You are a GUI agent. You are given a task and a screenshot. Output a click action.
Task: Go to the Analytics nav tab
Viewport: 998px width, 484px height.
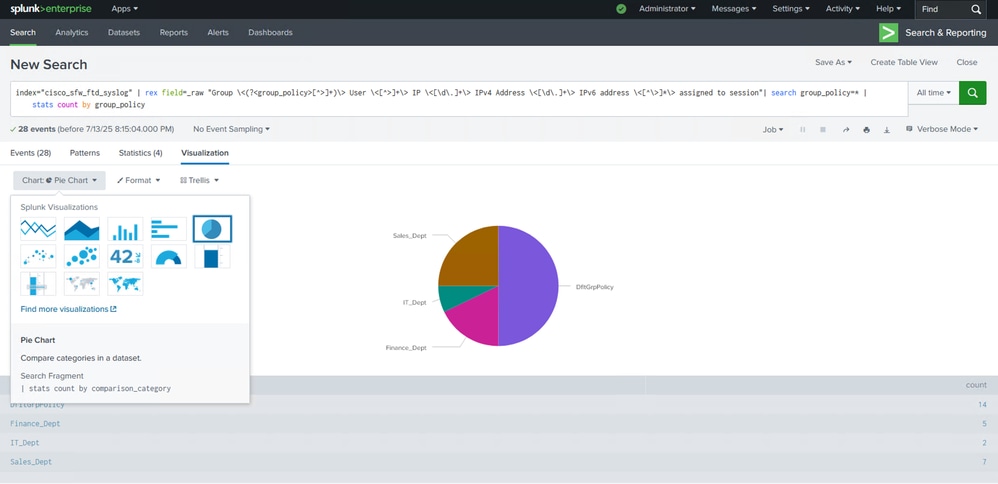click(72, 32)
